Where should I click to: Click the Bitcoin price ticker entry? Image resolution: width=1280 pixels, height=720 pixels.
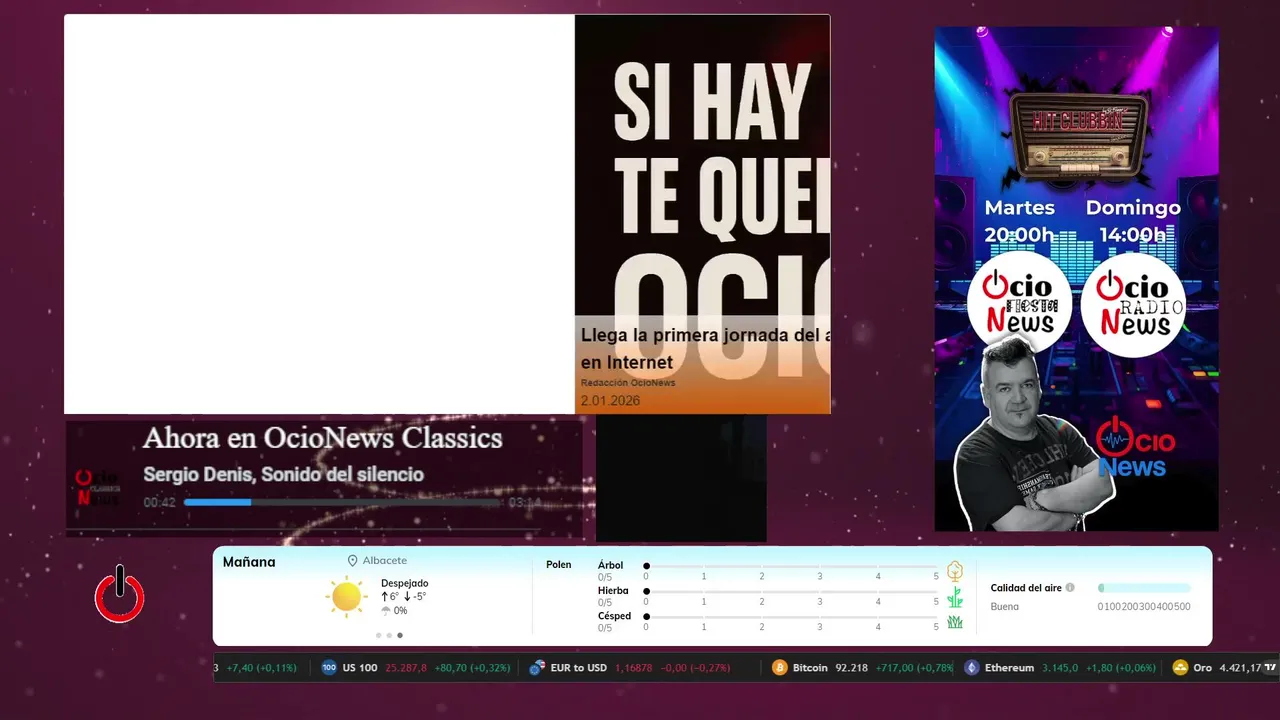pos(860,668)
